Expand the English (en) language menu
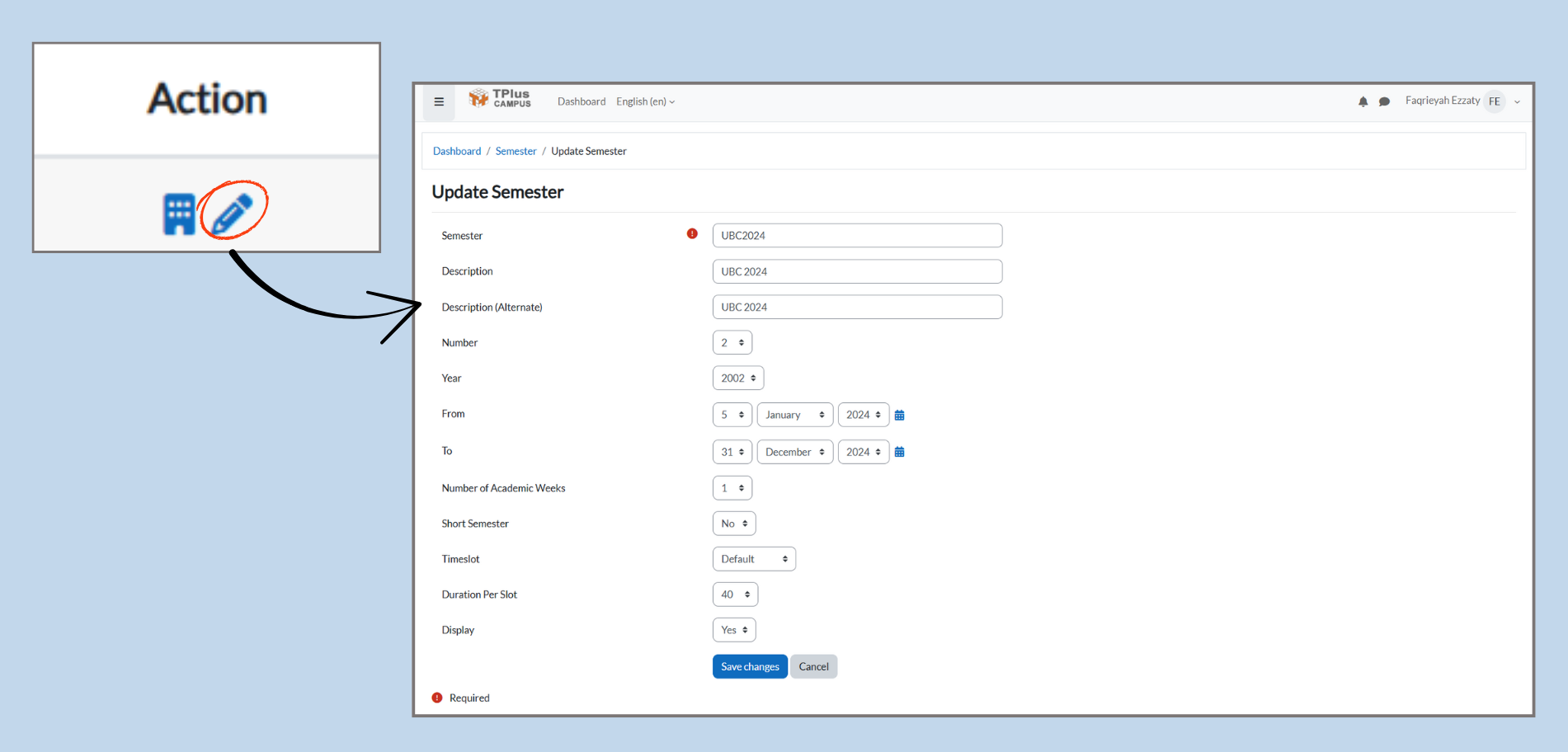Viewport: 1568px width, 752px height. pyautogui.click(x=645, y=102)
